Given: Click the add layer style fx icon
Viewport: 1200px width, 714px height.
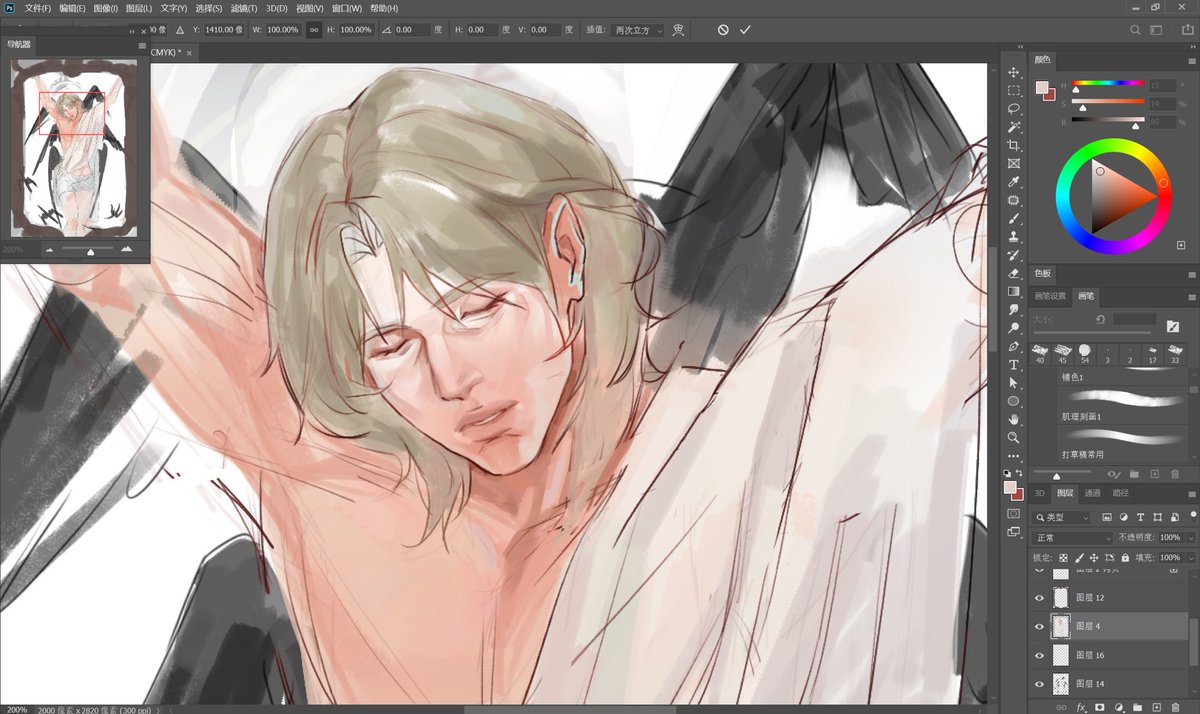Looking at the screenshot, I should (x=1081, y=706).
